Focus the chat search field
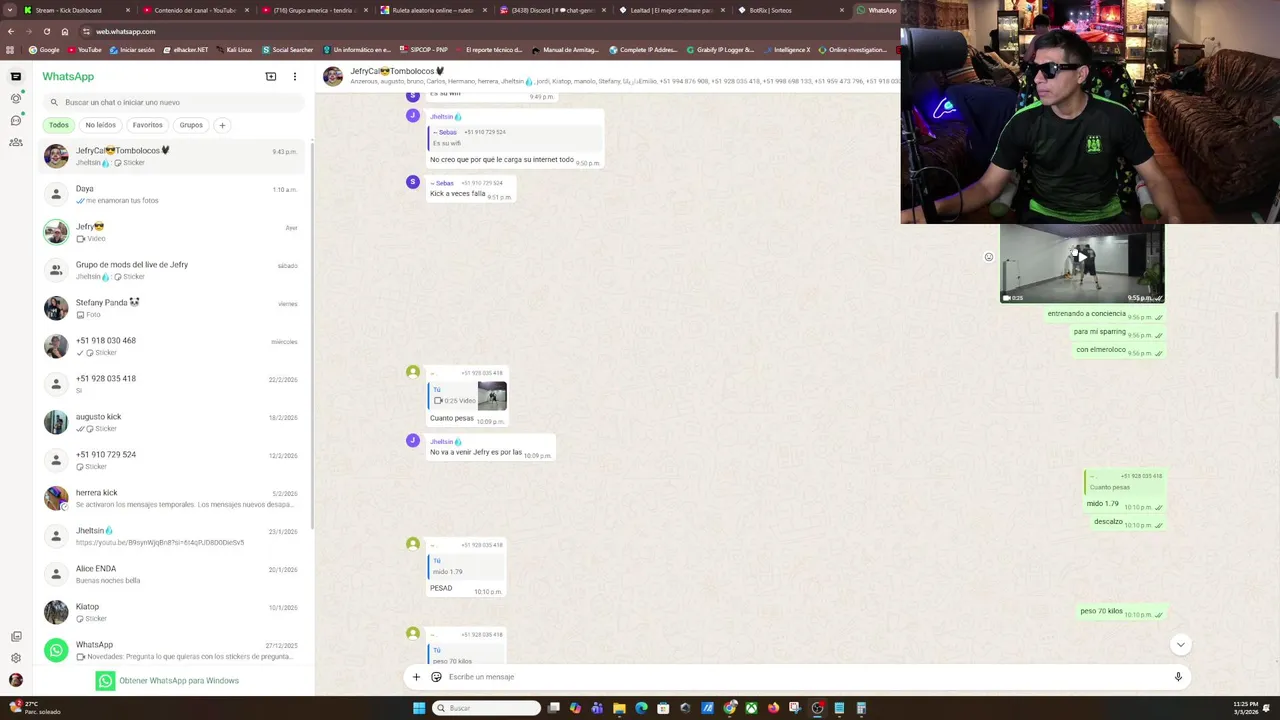Screen dimensions: 1280x720 click(x=174, y=102)
